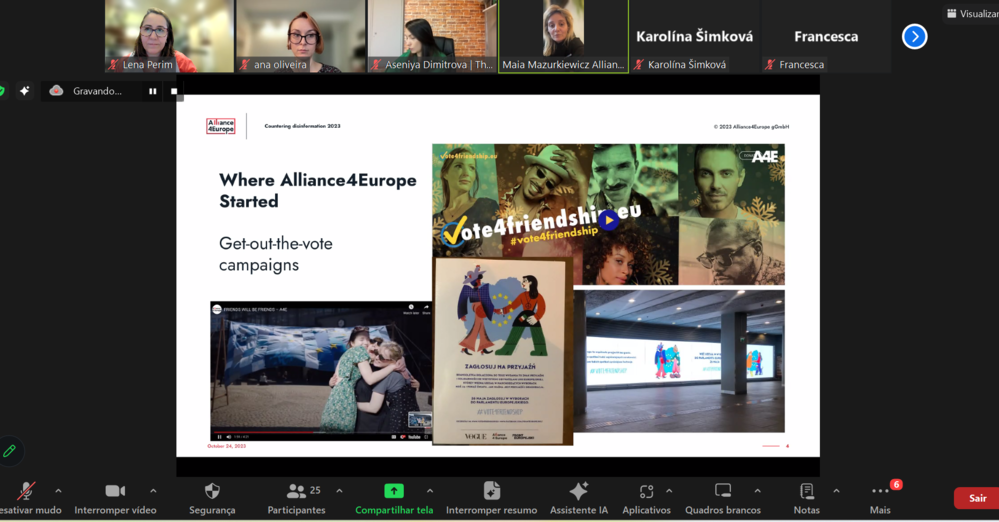Open Assistente IA sparkle icon
Screen dimensions: 999x522
[x=579, y=491]
